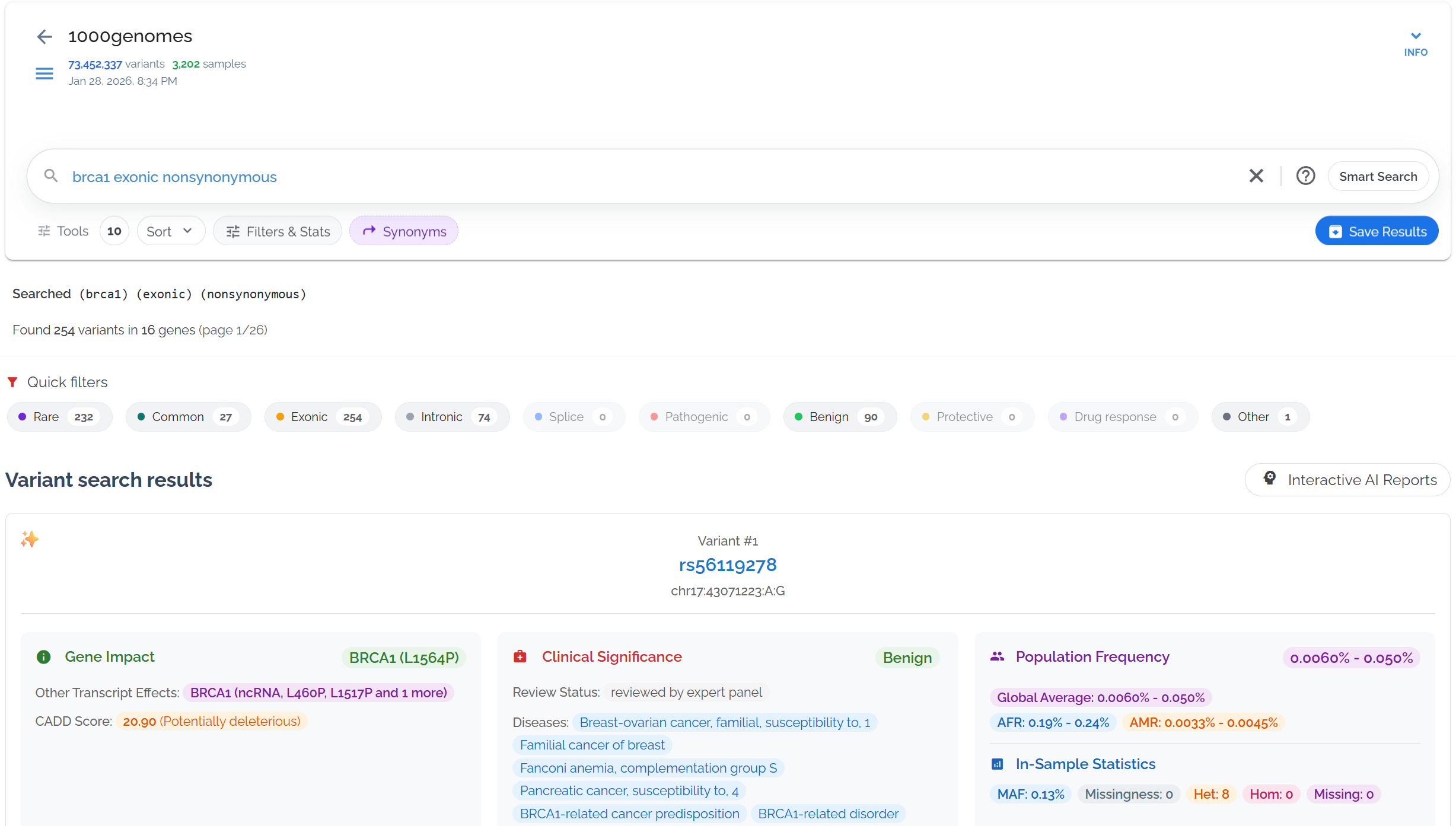The image size is (1456, 826).
Task: Clear the search with the X icon
Action: click(x=1256, y=176)
